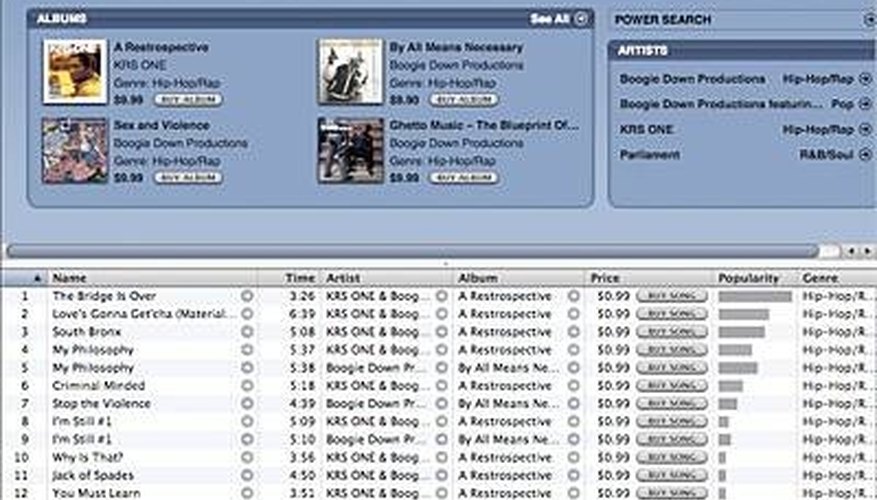Select the I'm Still #1 row lasting 5:09
This screenshot has width=877, height=500.
coord(438,422)
